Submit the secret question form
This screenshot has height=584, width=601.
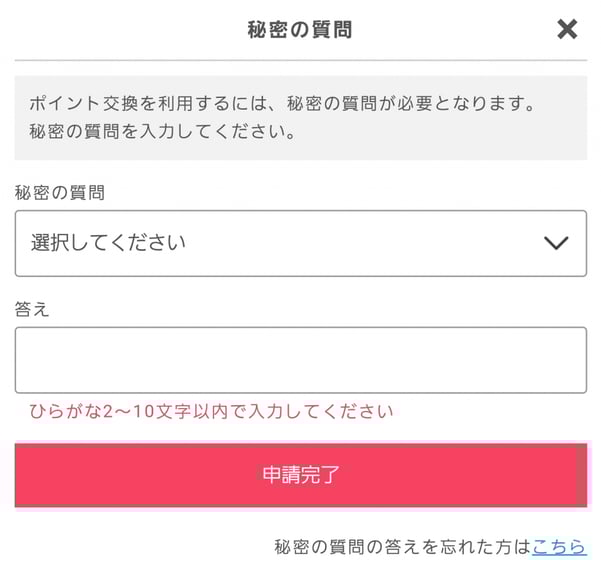(x=300, y=475)
